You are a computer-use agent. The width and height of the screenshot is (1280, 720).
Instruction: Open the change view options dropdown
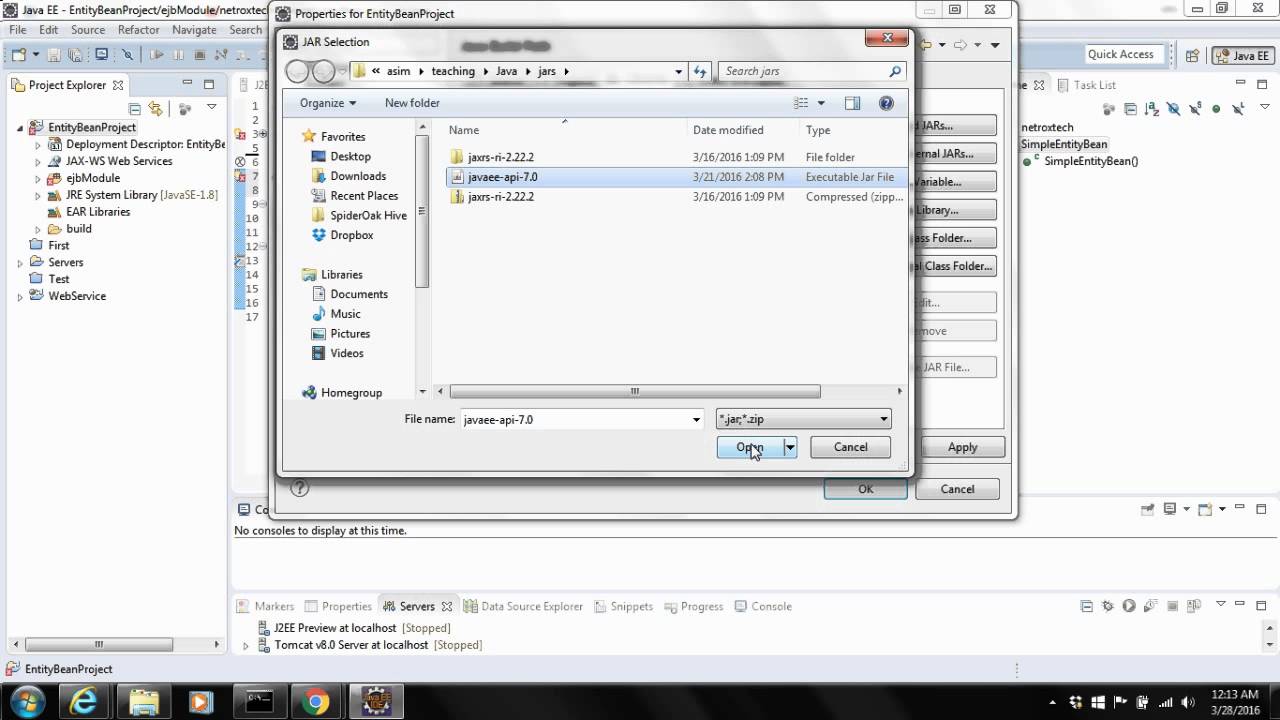point(821,103)
